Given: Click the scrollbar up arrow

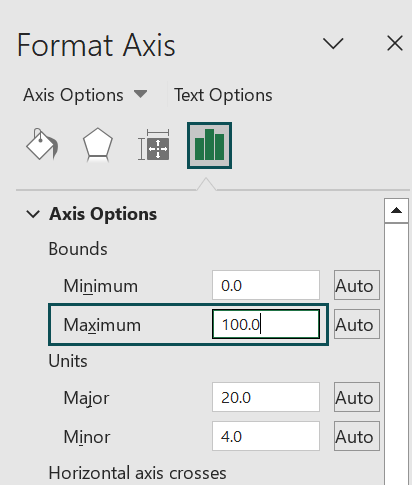Looking at the screenshot, I should pos(396,211).
